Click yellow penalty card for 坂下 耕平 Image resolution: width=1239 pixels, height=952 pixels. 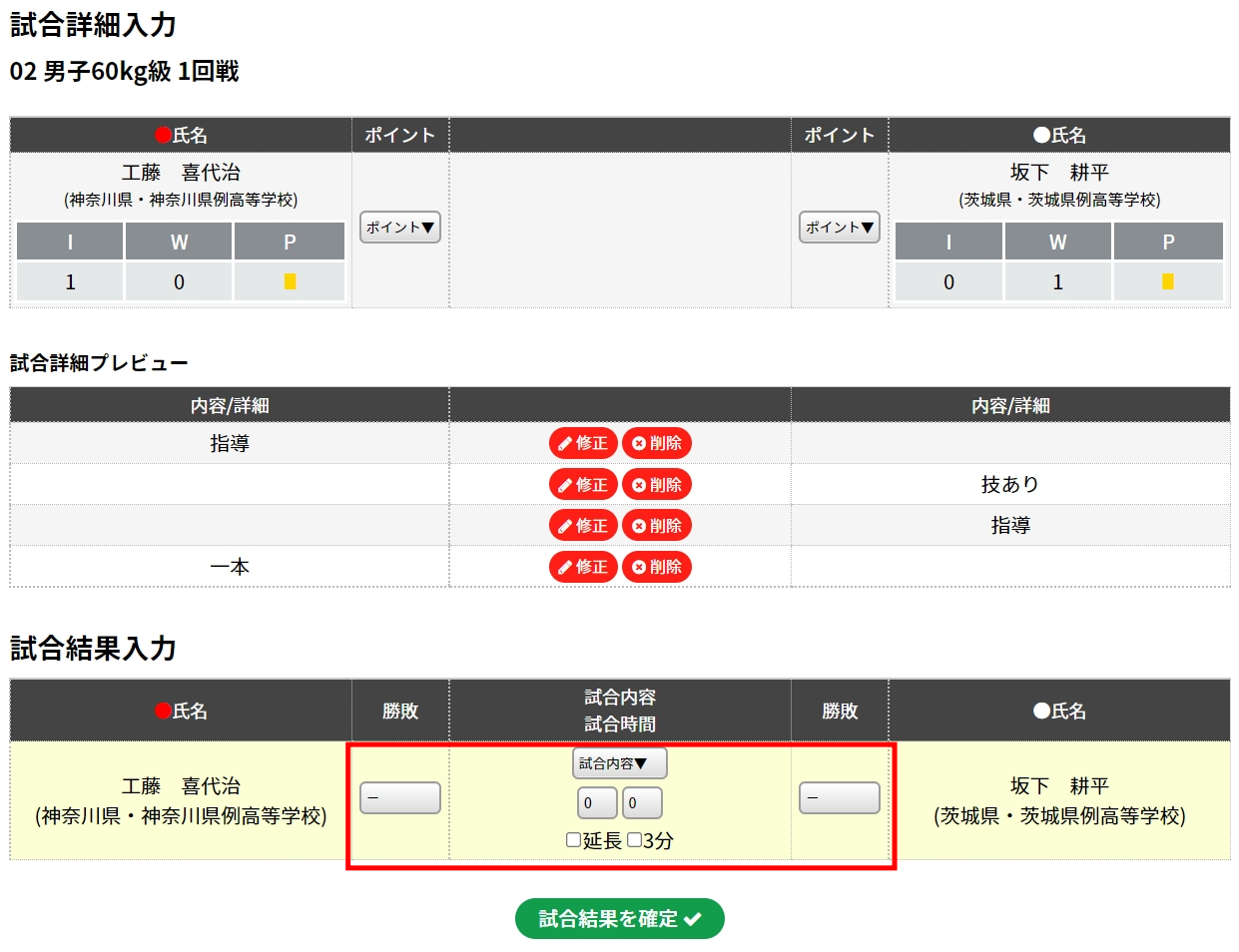tap(1168, 281)
